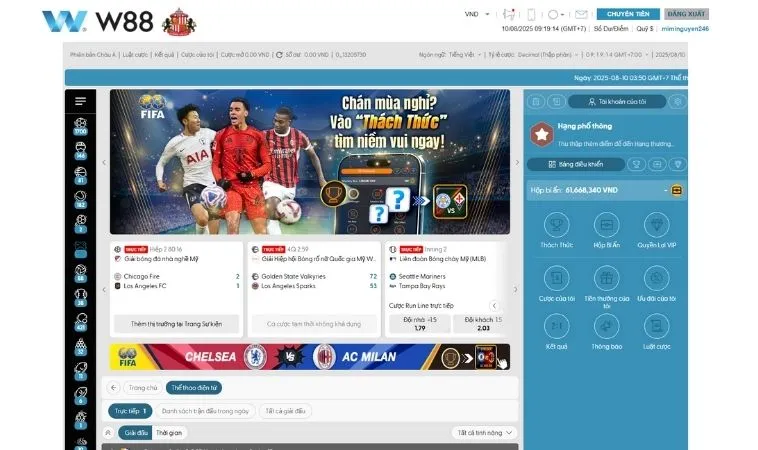Open the Luật cược link in top bar
This screenshot has width=758, height=450.
click(x=135, y=55)
